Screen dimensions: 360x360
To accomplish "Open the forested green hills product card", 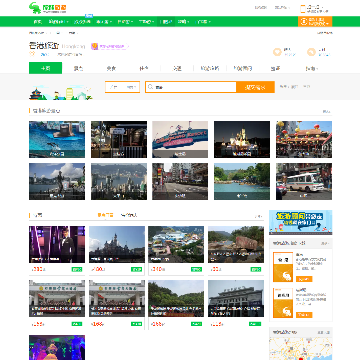I will [x=176, y=298].
